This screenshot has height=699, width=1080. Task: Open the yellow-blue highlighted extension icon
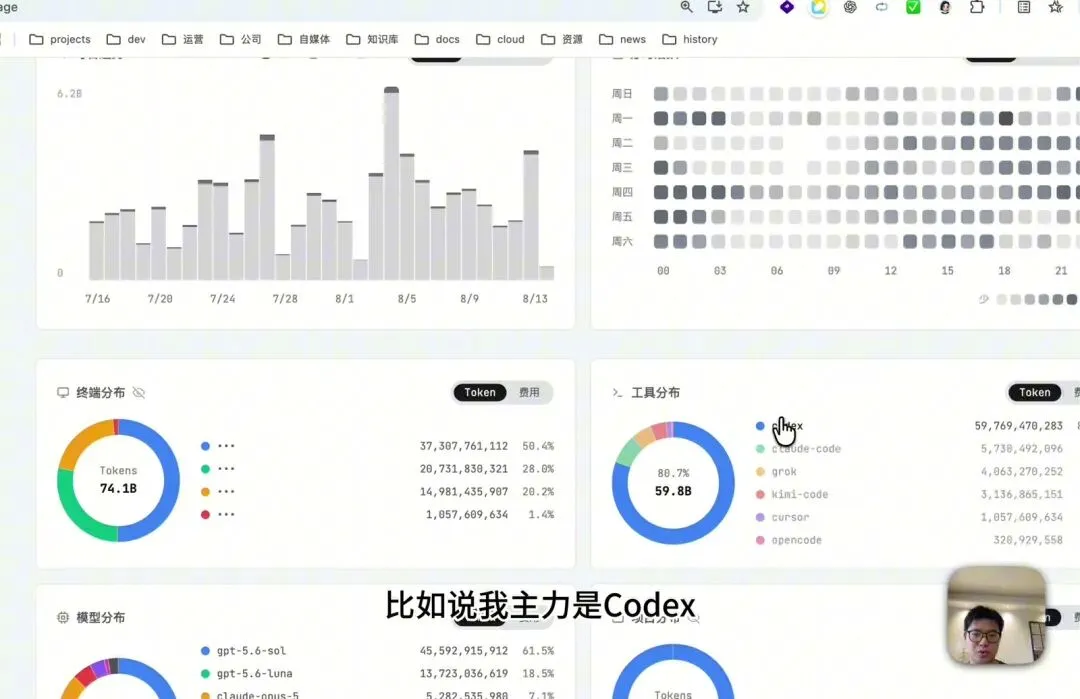pos(818,7)
